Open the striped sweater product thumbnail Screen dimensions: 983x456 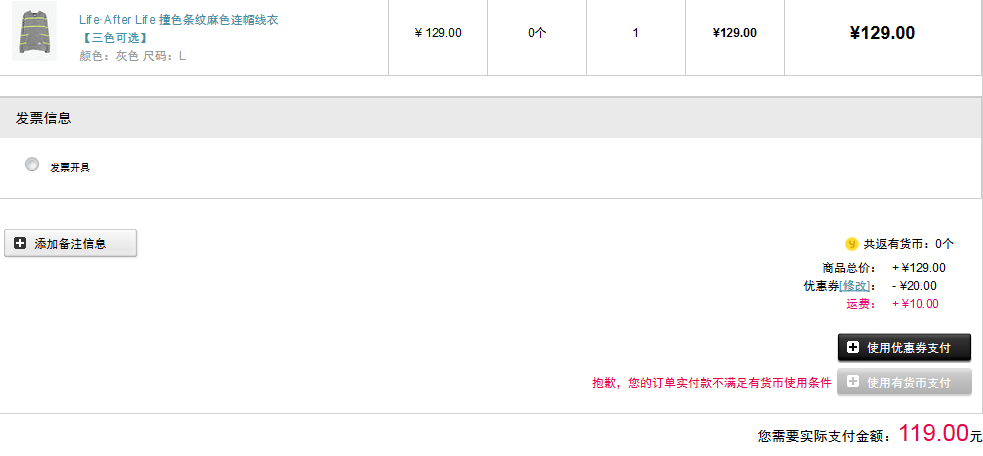coord(34,31)
